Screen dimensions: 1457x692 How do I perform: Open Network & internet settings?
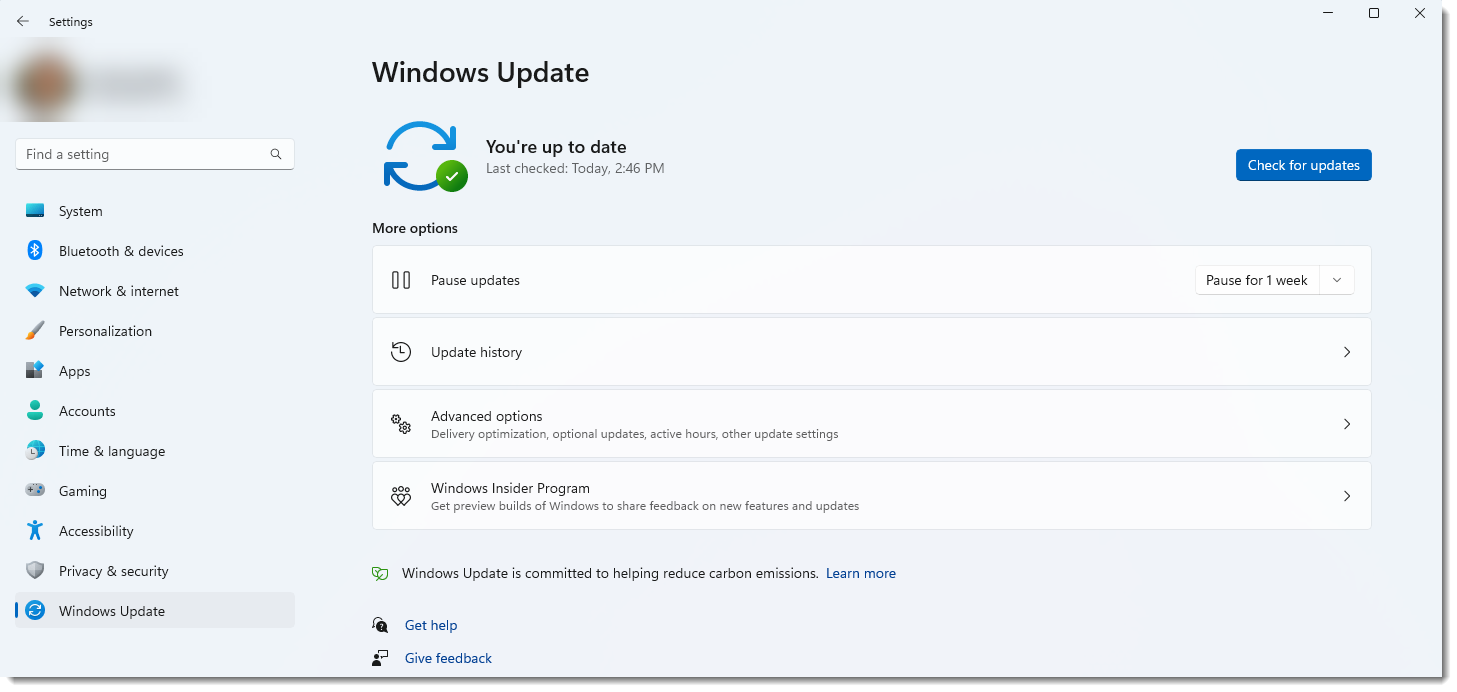point(155,291)
